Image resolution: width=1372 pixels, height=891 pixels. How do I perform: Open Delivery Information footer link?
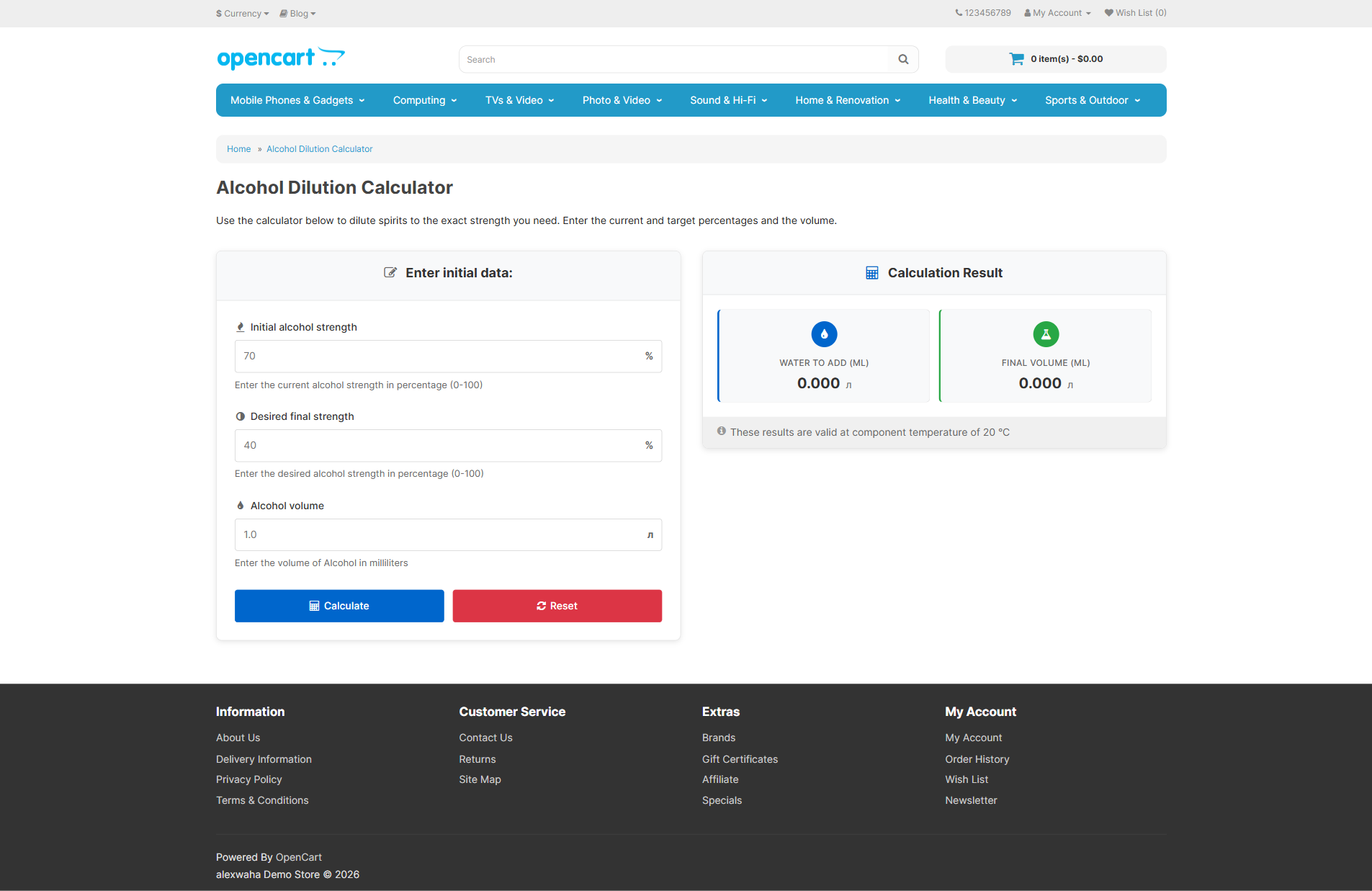point(264,759)
